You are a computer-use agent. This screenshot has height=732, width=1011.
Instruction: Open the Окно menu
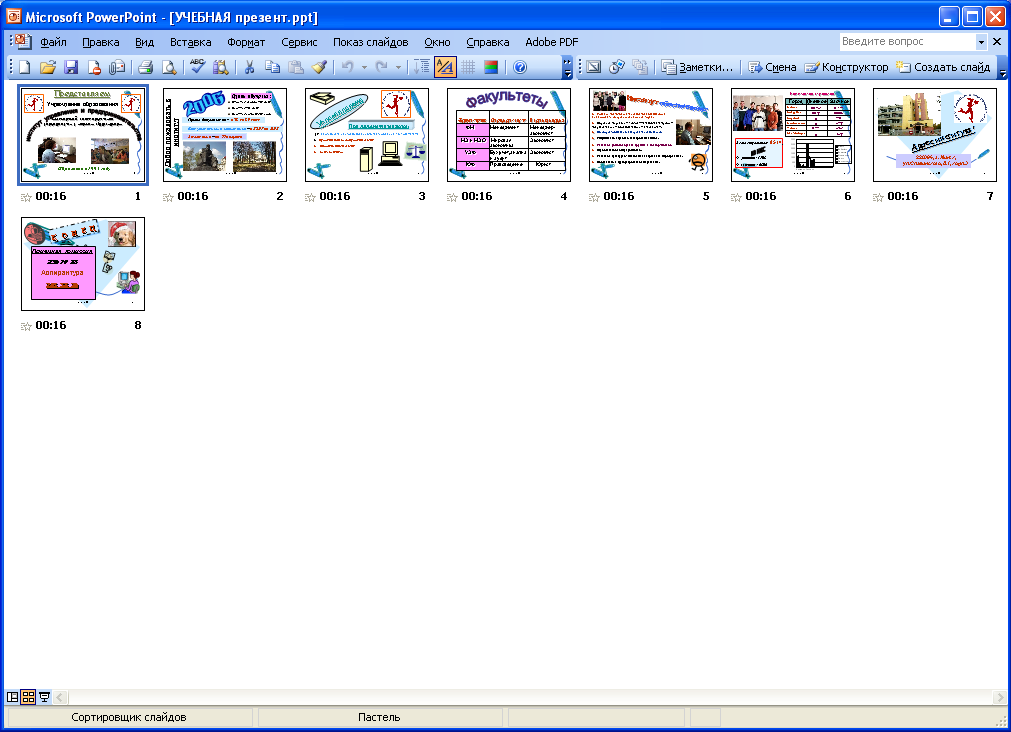pyautogui.click(x=437, y=42)
